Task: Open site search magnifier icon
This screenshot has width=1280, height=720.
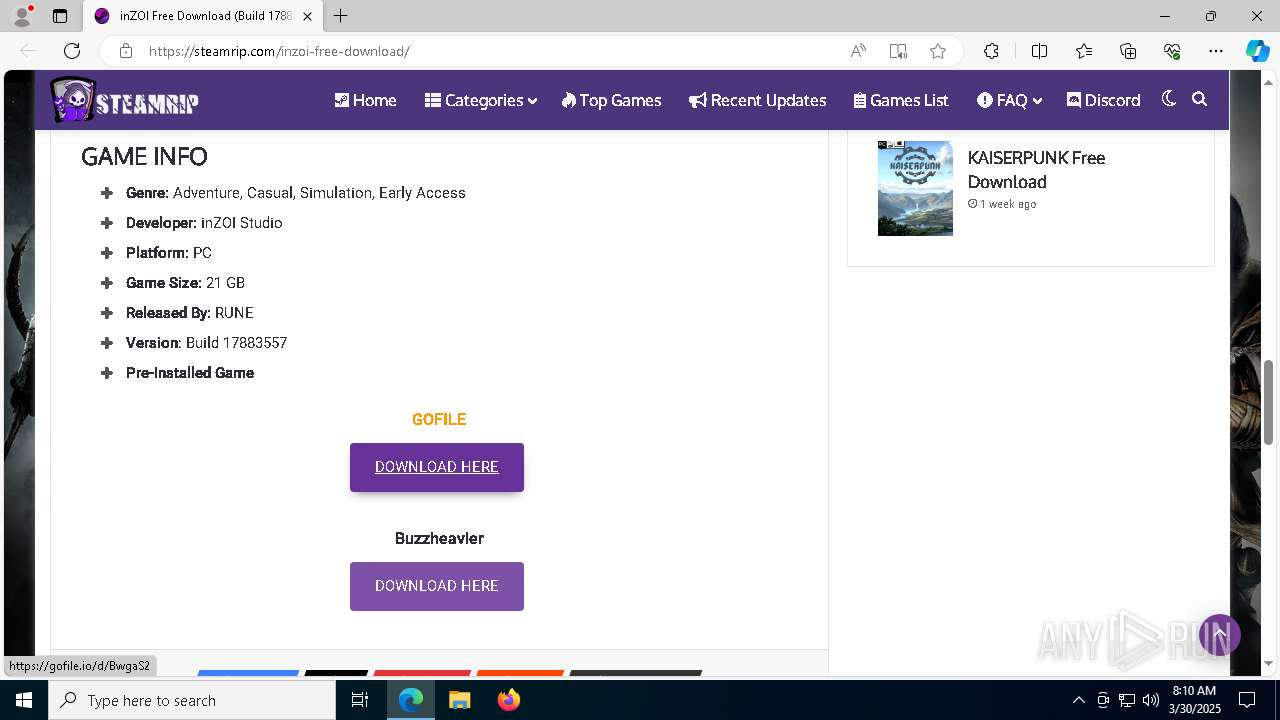Action: [1200, 99]
